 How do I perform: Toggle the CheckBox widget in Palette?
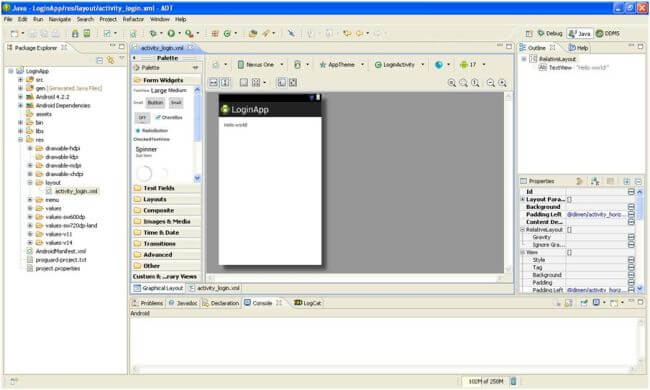pyautogui.click(x=169, y=118)
